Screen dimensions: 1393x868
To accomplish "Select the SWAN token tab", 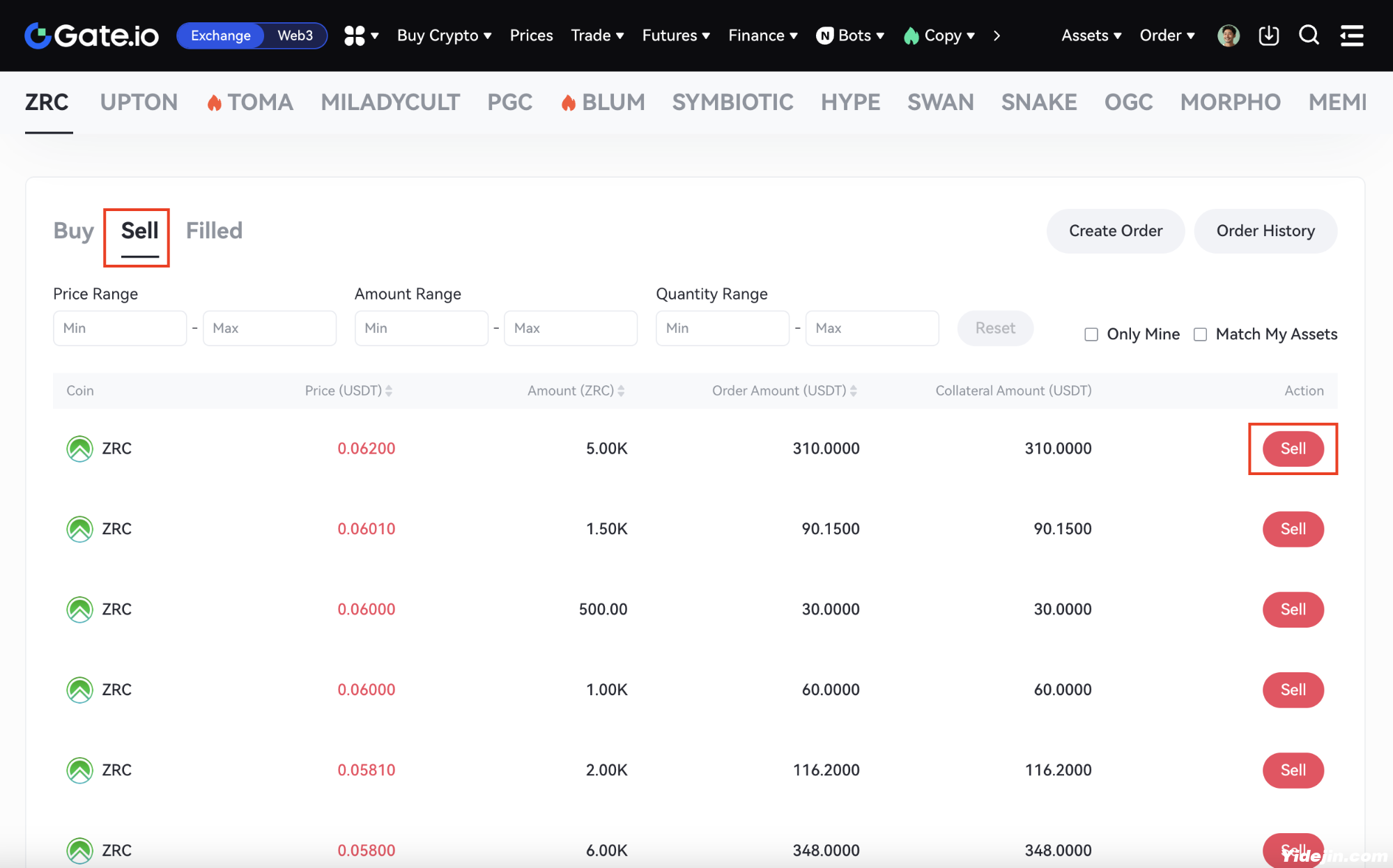I will [940, 102].
